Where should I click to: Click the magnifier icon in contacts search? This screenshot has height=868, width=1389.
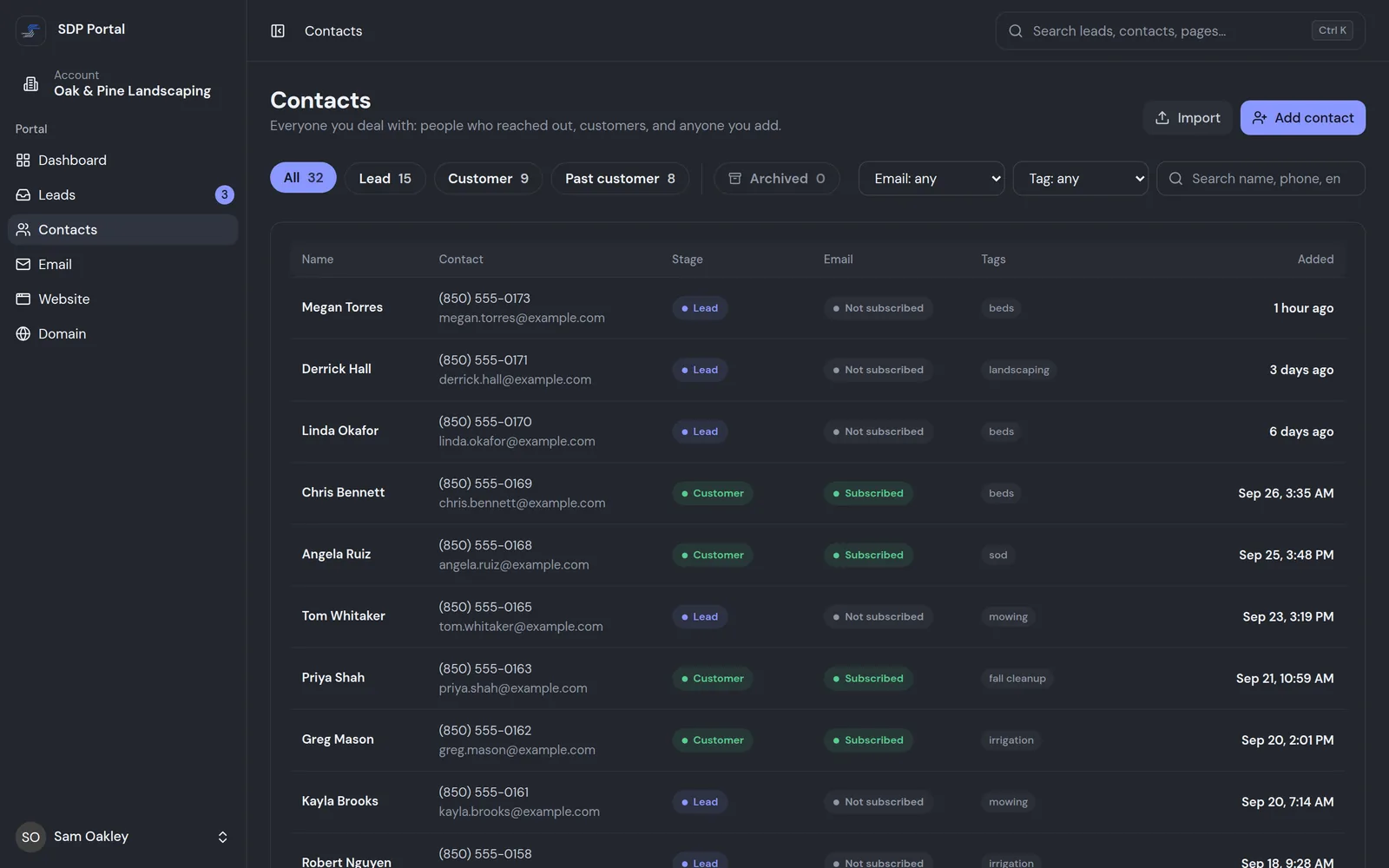point(1176,179)
